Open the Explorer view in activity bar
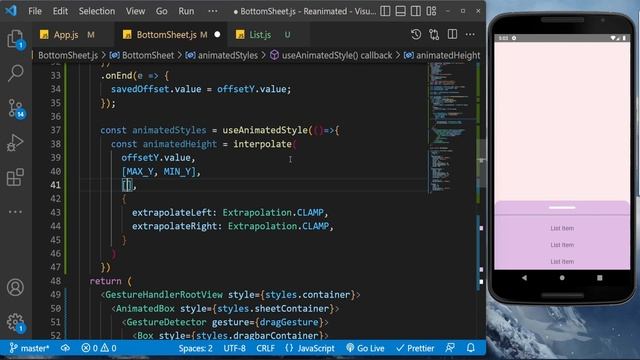The width and height of the screenshot is (640, 360). (x=16, y=40)
